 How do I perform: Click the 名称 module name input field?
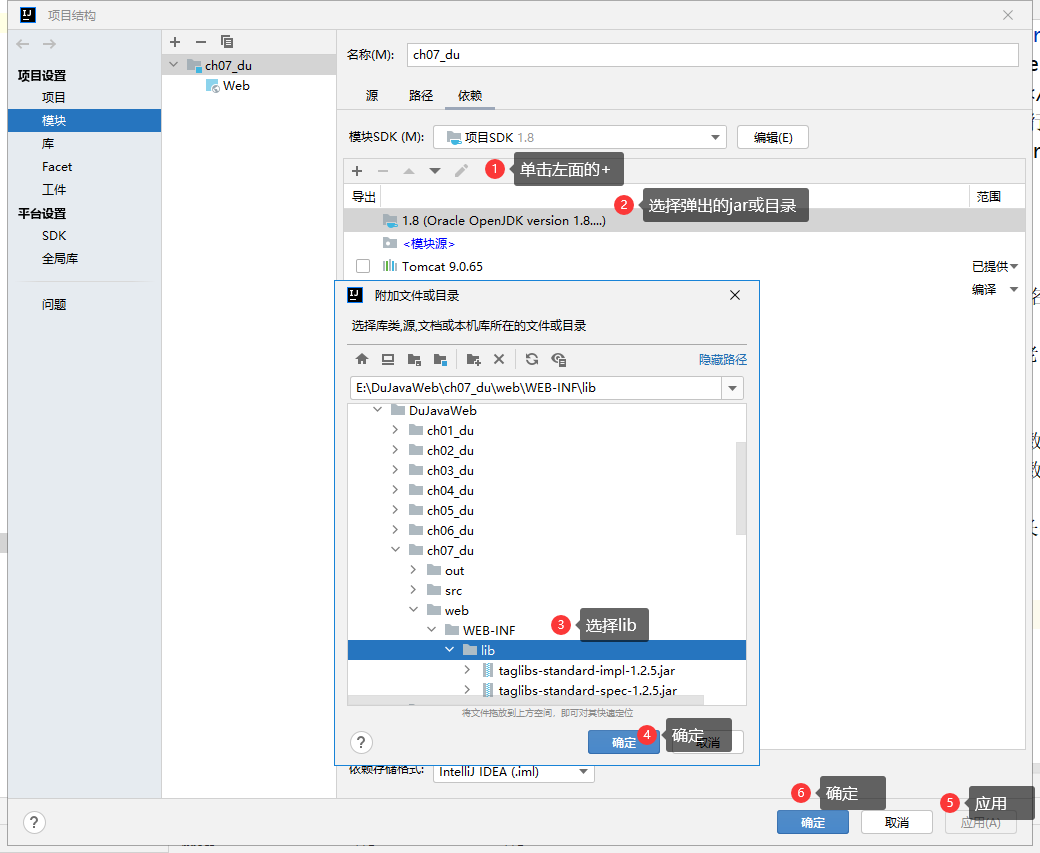point(715,55)
